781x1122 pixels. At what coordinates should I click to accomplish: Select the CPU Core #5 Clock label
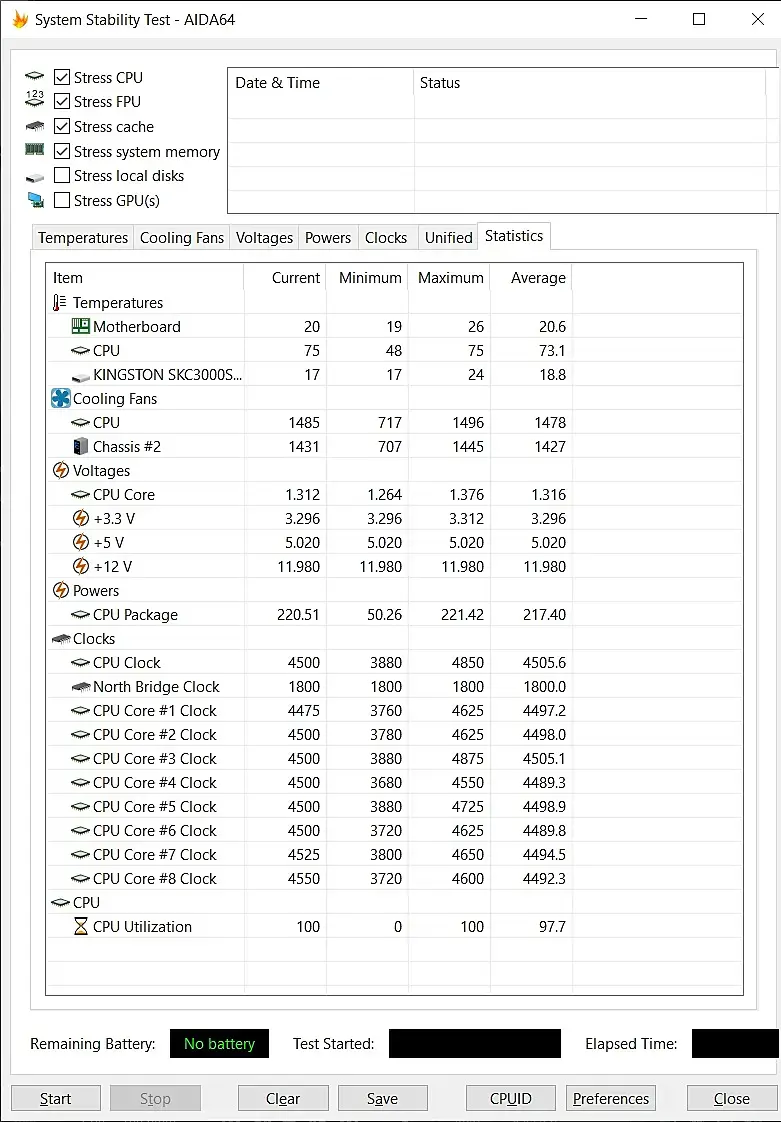(155, 806)
